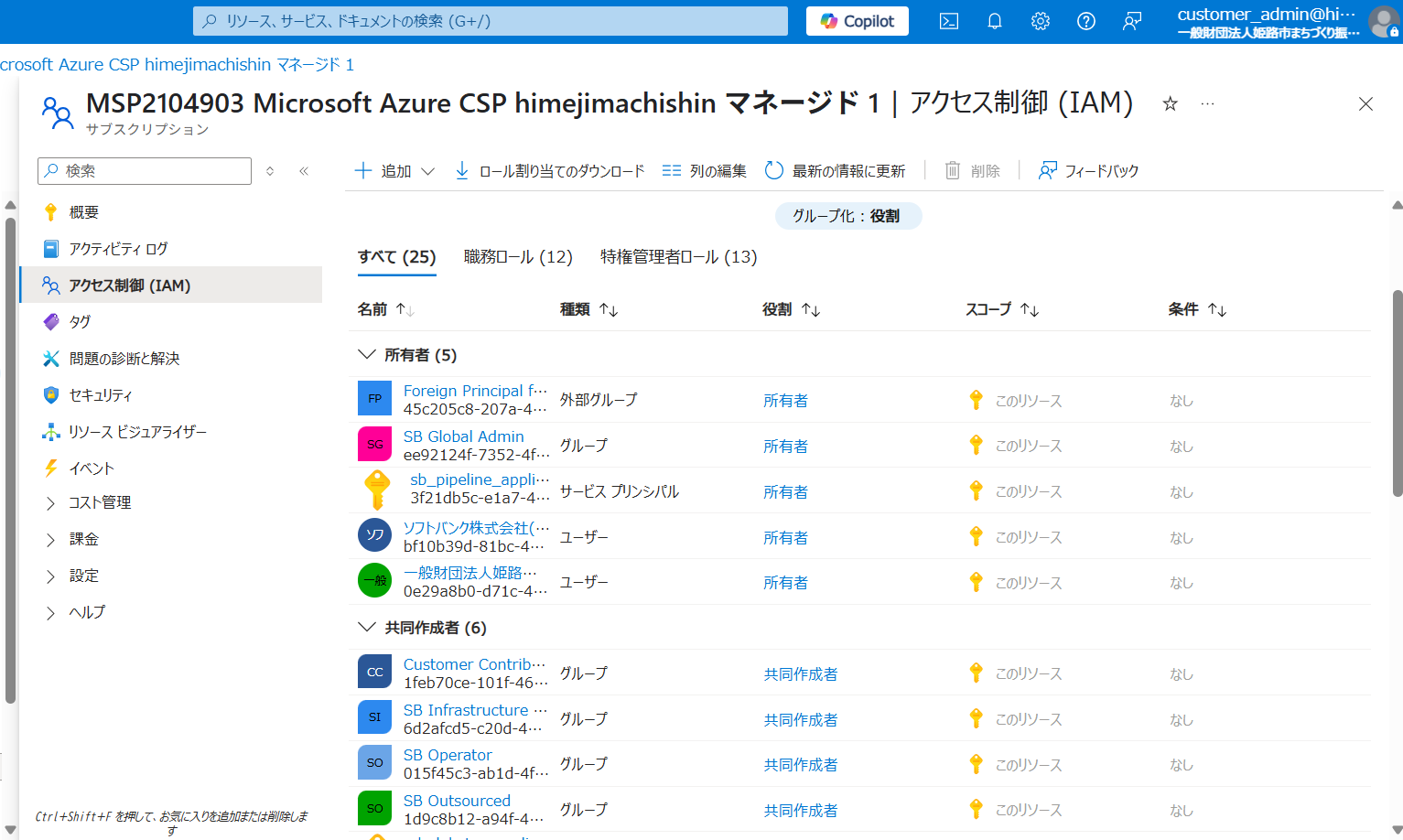Click the breadcrumb subscription link

(177, 65)
